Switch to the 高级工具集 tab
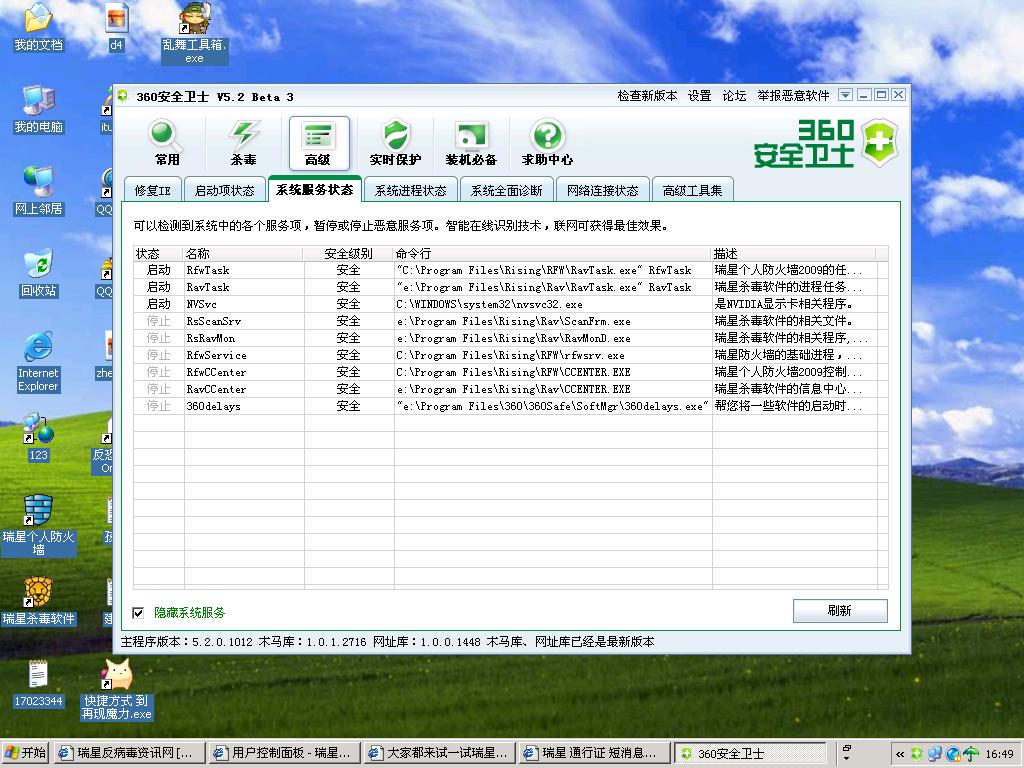Screen dimensions: 1024x768 pos(692,190)
